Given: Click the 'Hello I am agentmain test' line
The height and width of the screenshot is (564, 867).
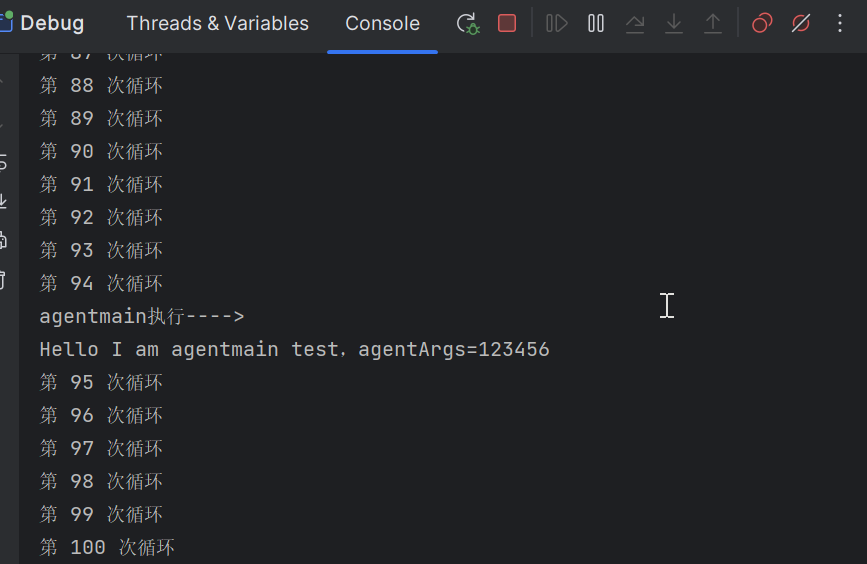Looking at the screenshot, I should 295,349.
